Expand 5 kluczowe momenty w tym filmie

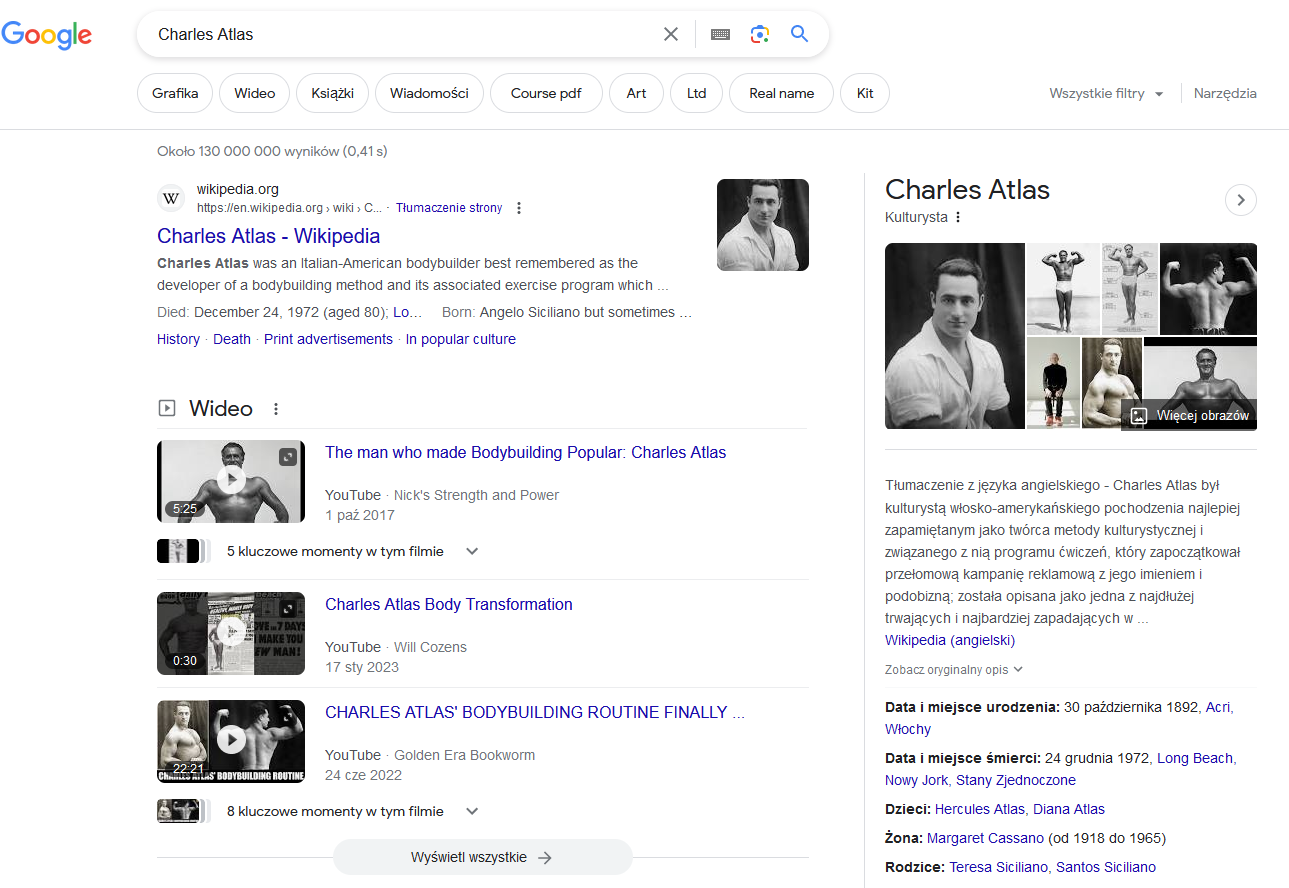(472, 551)
